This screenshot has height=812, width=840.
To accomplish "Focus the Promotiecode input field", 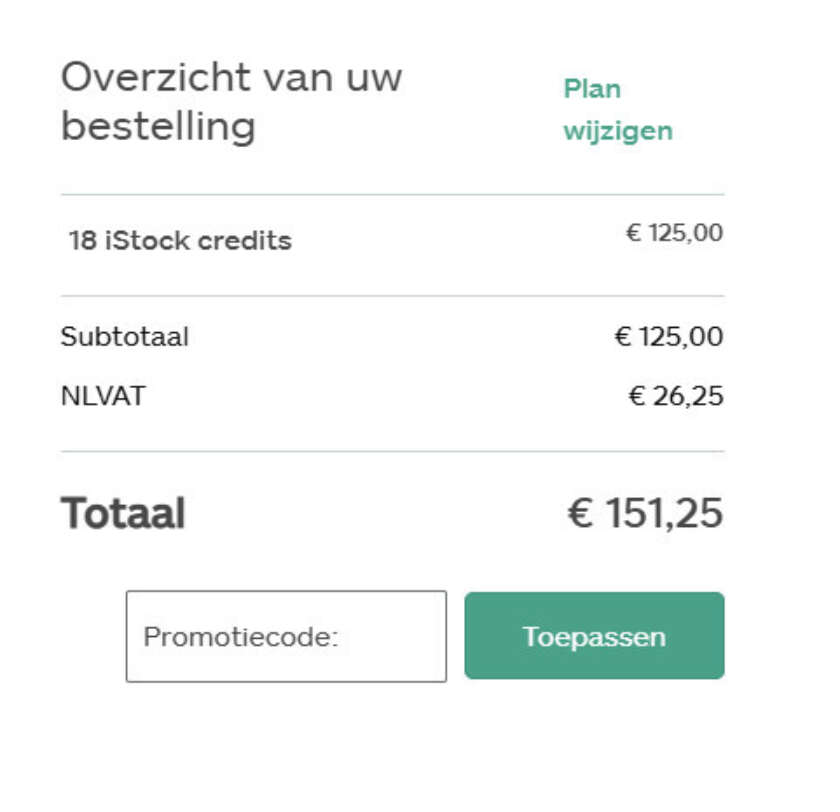I will (286, 636).
